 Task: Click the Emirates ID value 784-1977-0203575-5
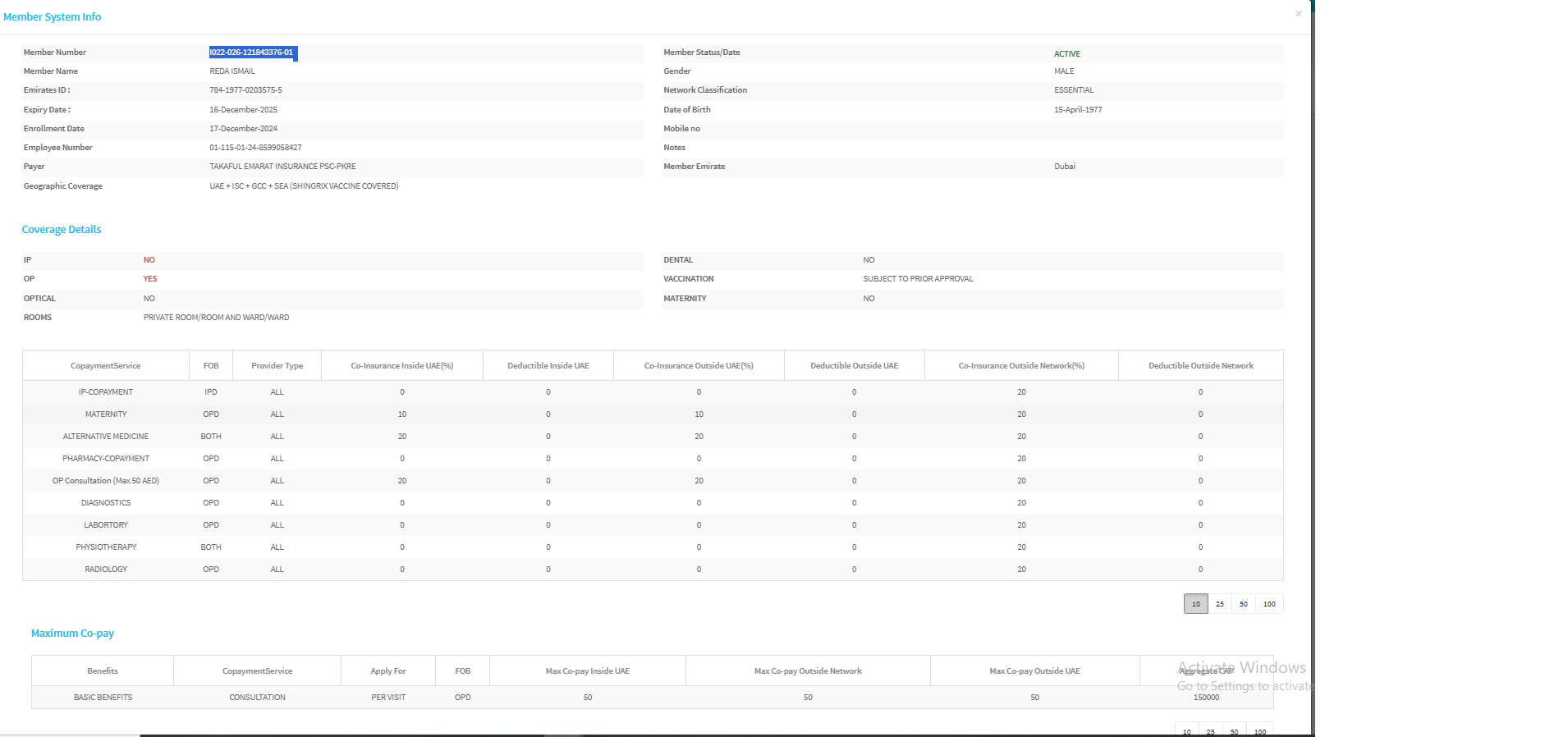pyautogui.click(x=245, y=90)
